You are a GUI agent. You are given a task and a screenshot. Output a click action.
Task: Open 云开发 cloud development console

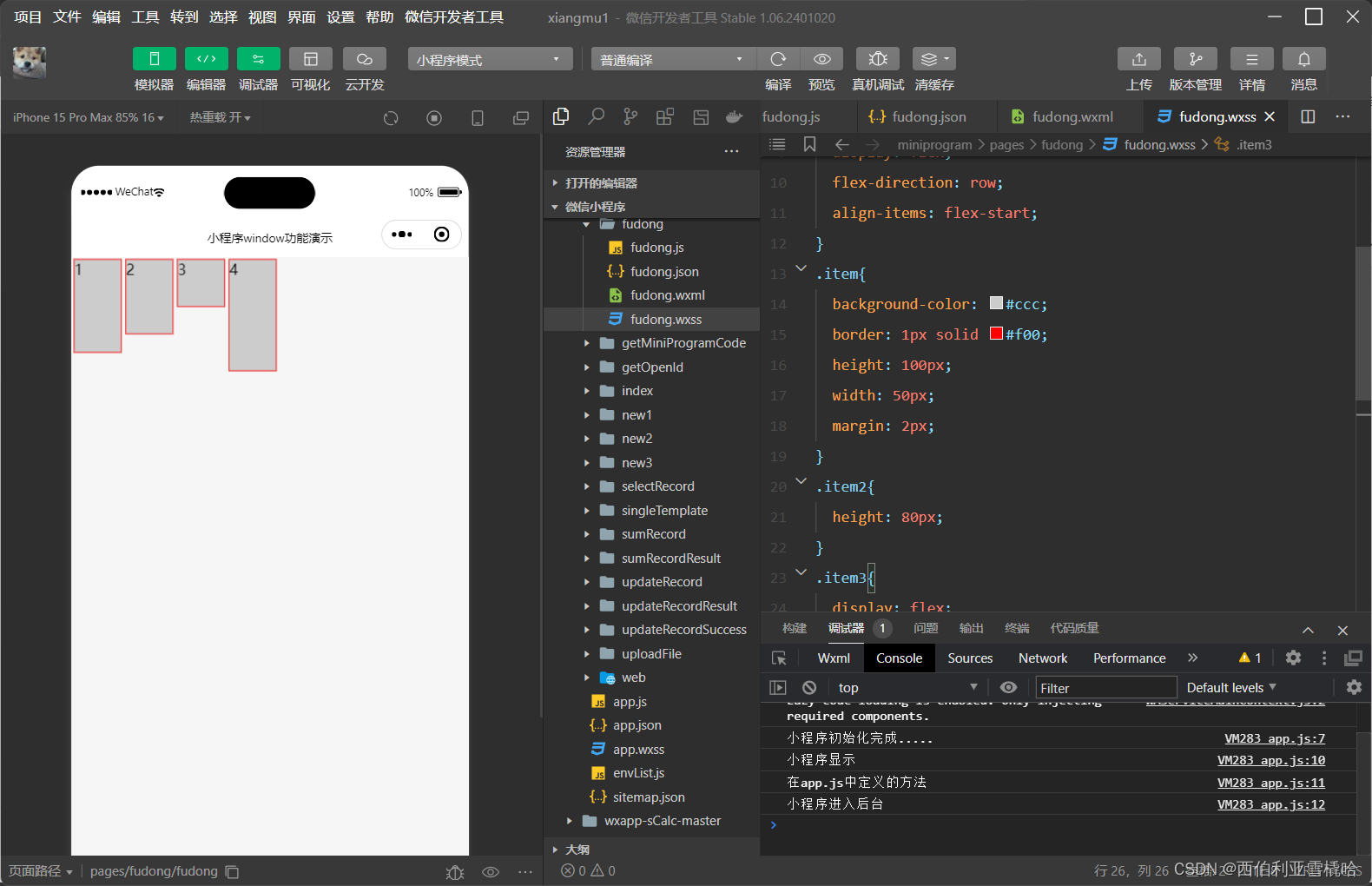click(365, 59)
